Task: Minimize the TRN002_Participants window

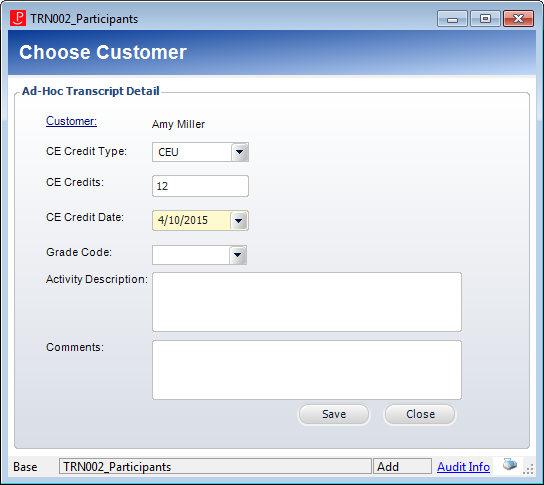Action: click(x=452, y=19)
